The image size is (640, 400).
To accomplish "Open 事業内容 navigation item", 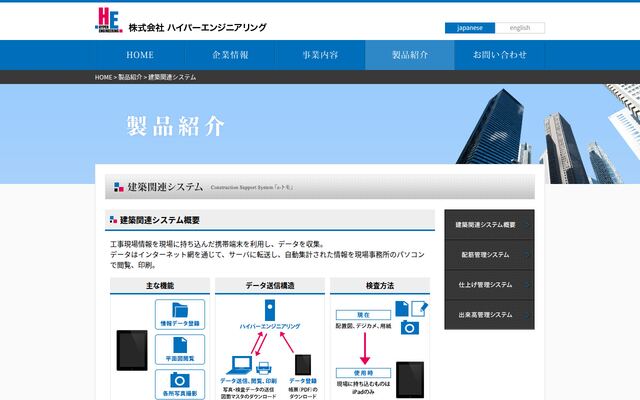I will click(320, 55).
